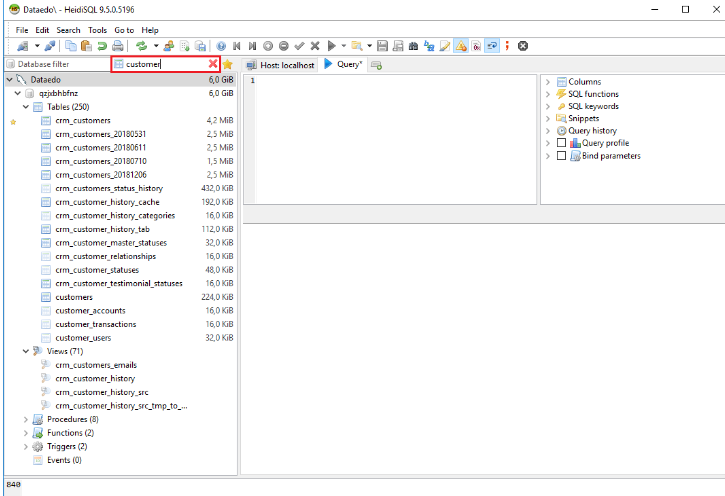
Task: Select the customer_transactions table
Action: coord(96,324)
